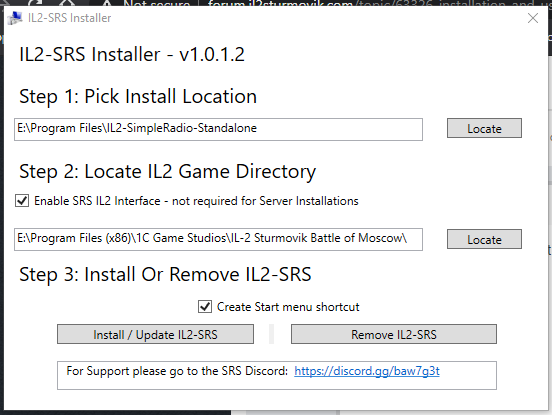Click the Create Start menu shortcut label text
The image size is (552, 415).
point(288,307)
